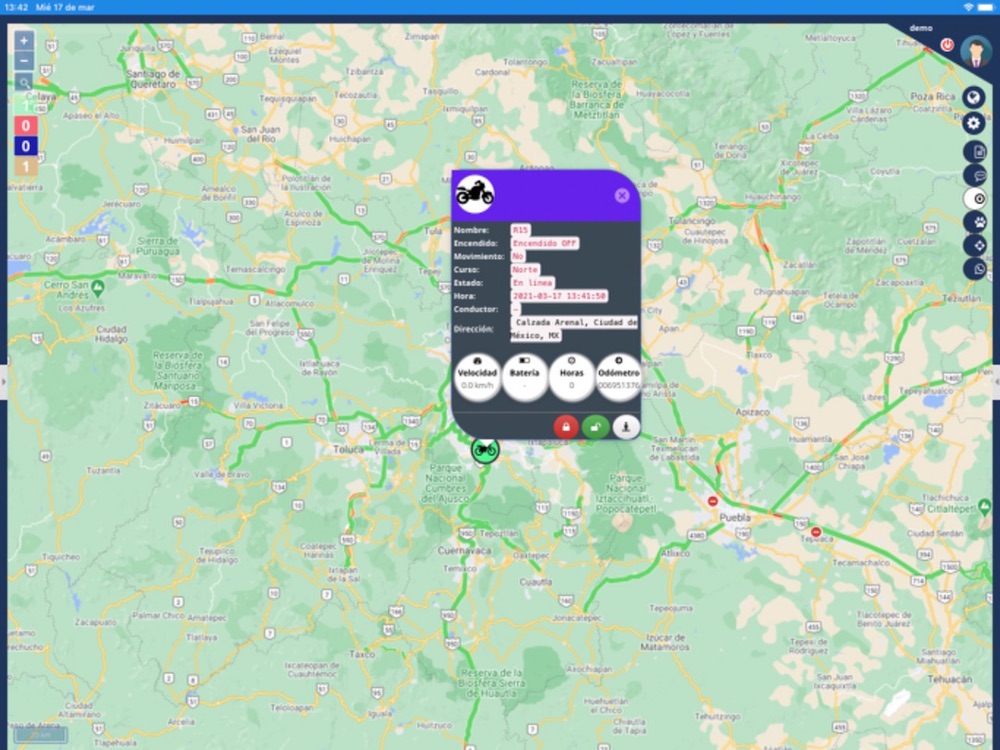Expand the left side panel arrow handle
The width and height of the screenshot is (1000, 750).
pyautogui.click(x=3, y=382)
